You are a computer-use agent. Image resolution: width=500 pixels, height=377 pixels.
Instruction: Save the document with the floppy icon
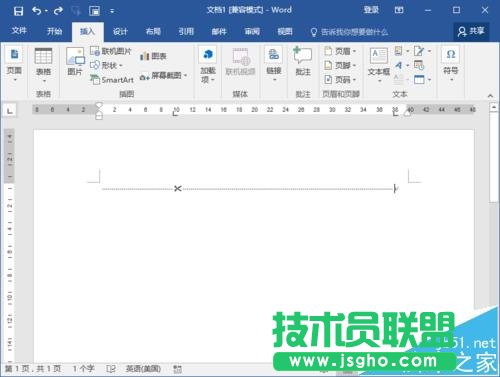point(18,11)
